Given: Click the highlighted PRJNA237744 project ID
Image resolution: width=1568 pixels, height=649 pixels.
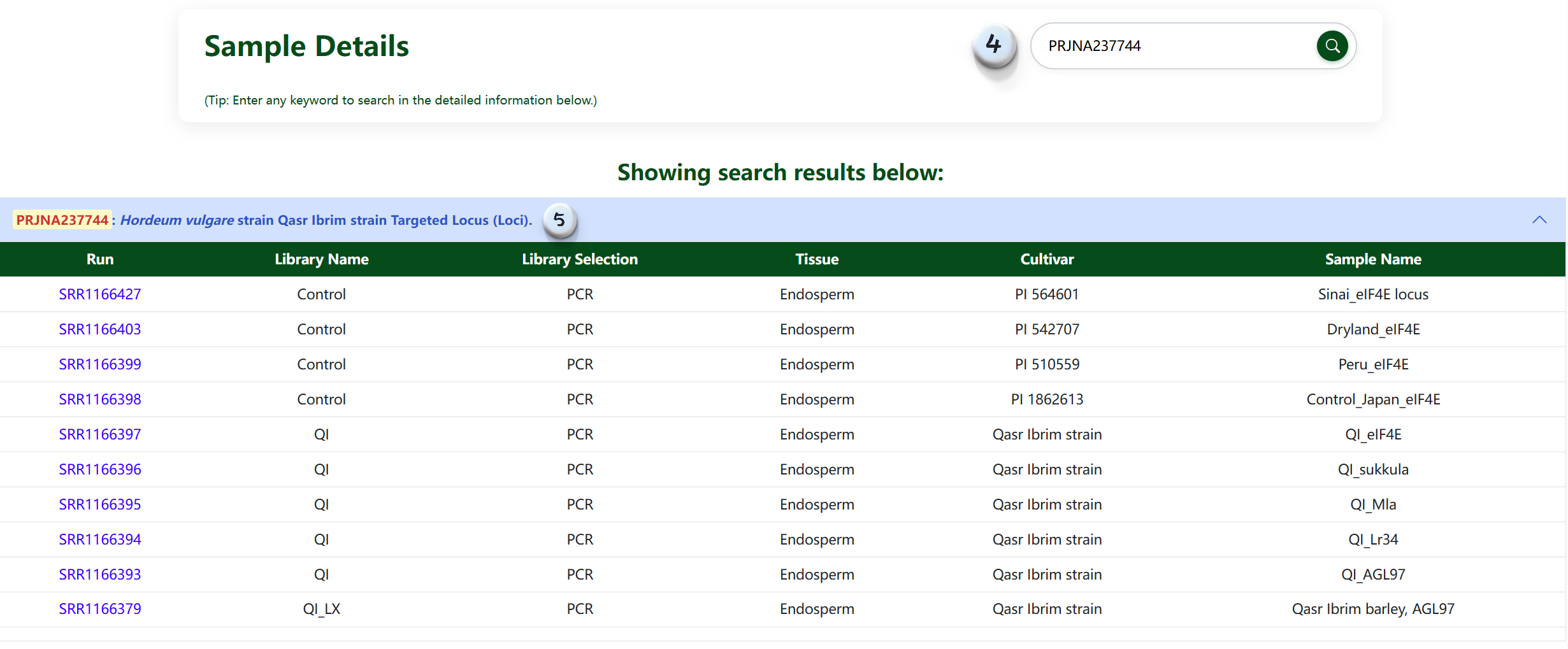Looking at the screenshot, I should (x=62, y=220).
